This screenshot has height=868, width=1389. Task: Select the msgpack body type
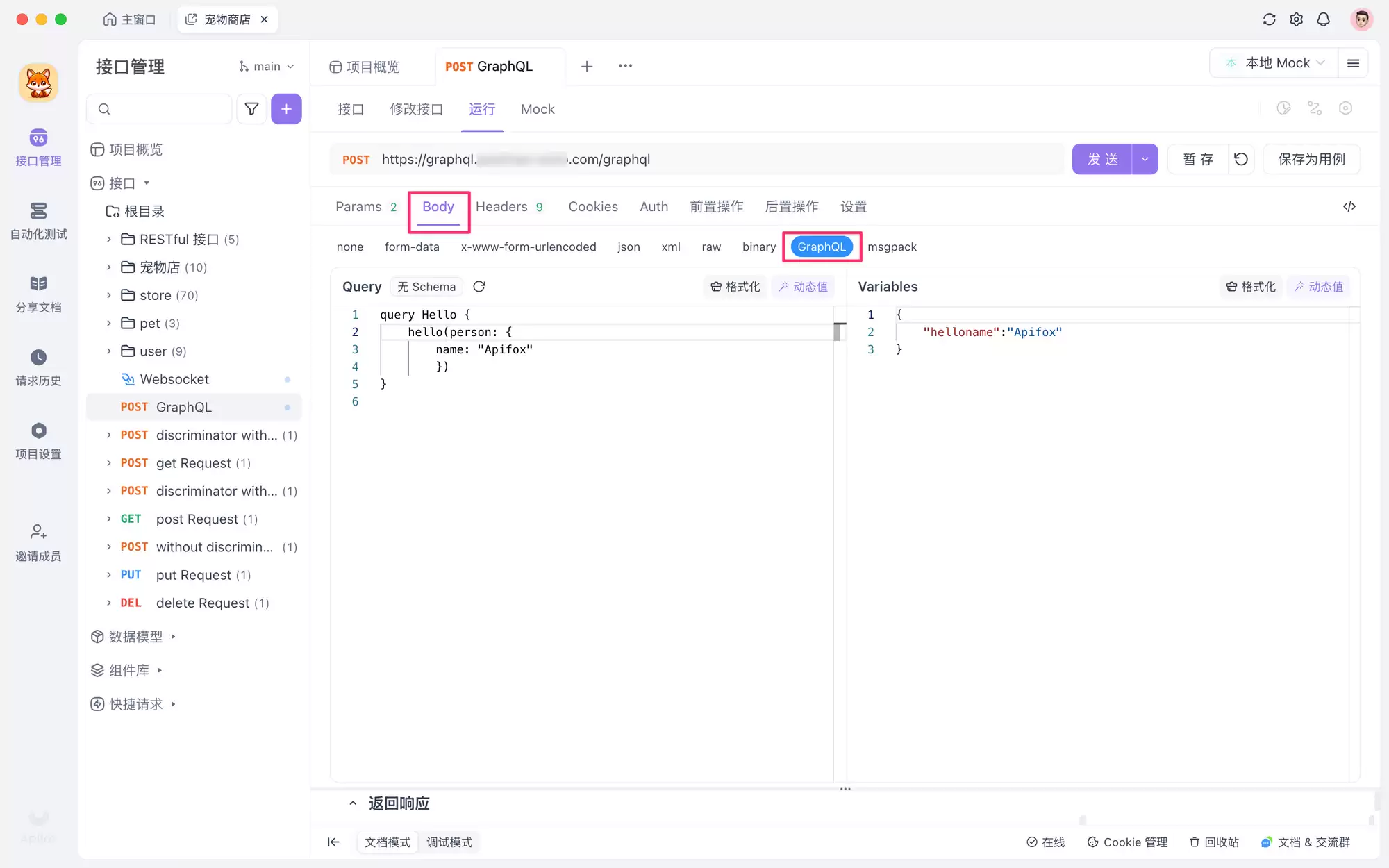[x=892, y=247]
